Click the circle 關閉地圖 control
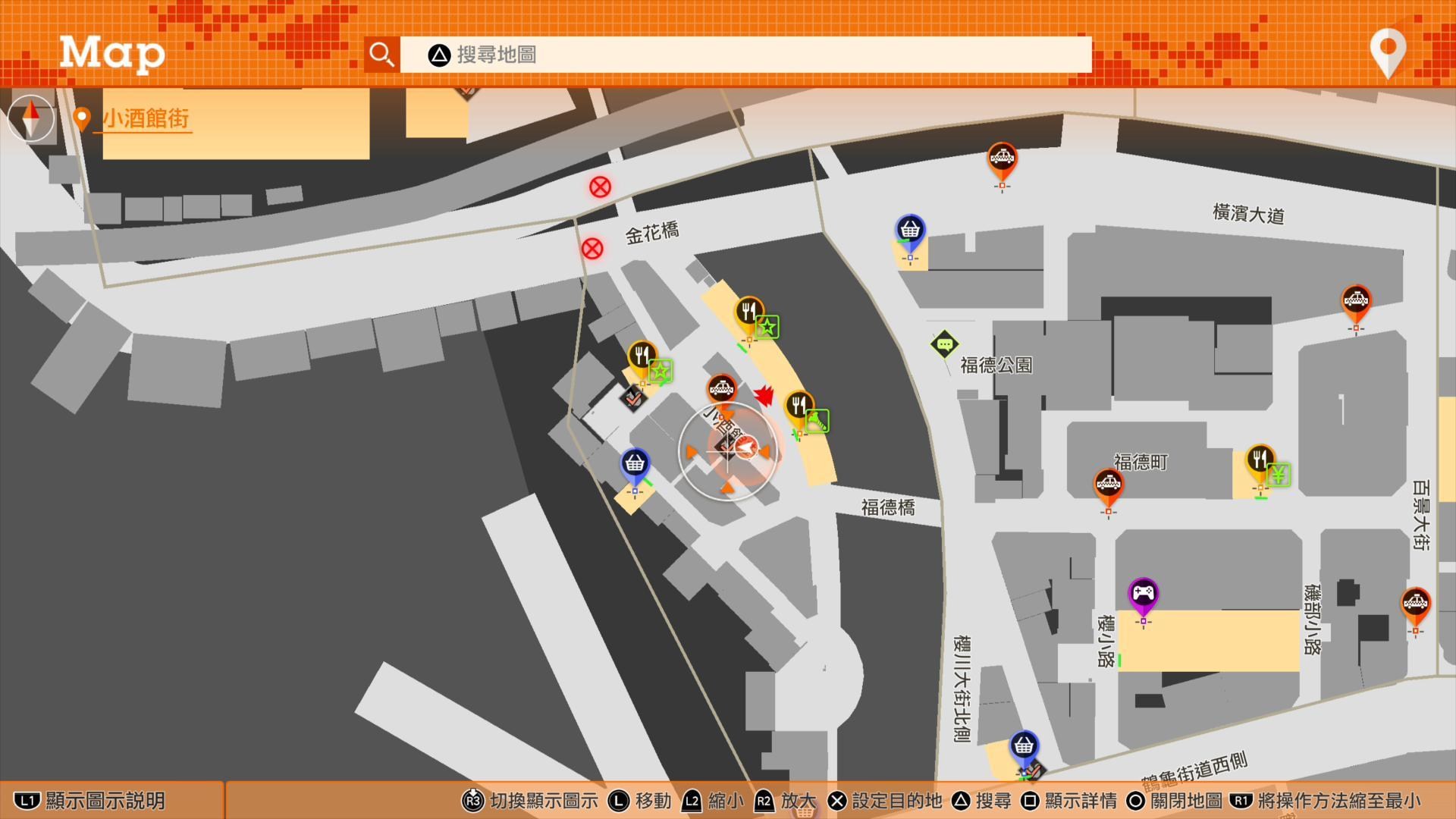 click(1174, 801)
